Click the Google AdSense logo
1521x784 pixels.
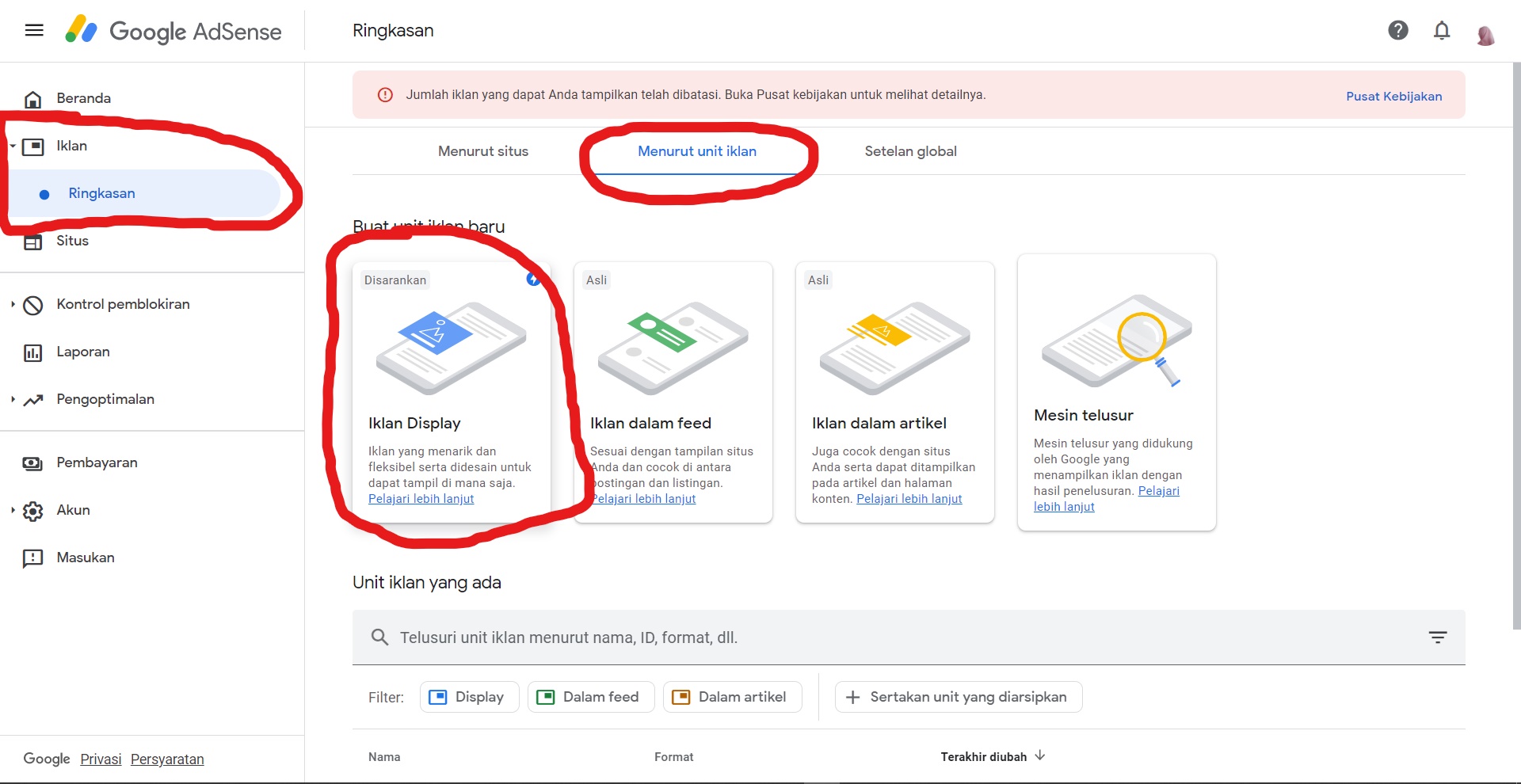coord(173,30)
